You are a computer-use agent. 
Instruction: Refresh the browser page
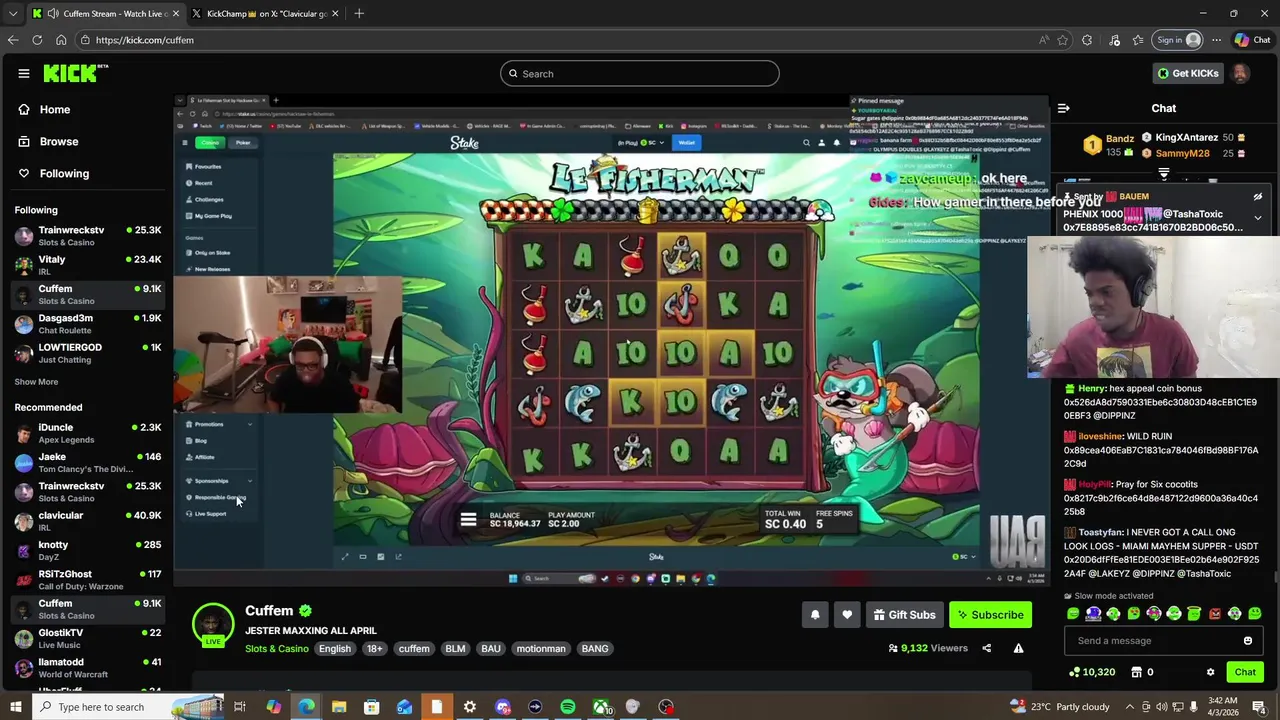tap(37, 40)
